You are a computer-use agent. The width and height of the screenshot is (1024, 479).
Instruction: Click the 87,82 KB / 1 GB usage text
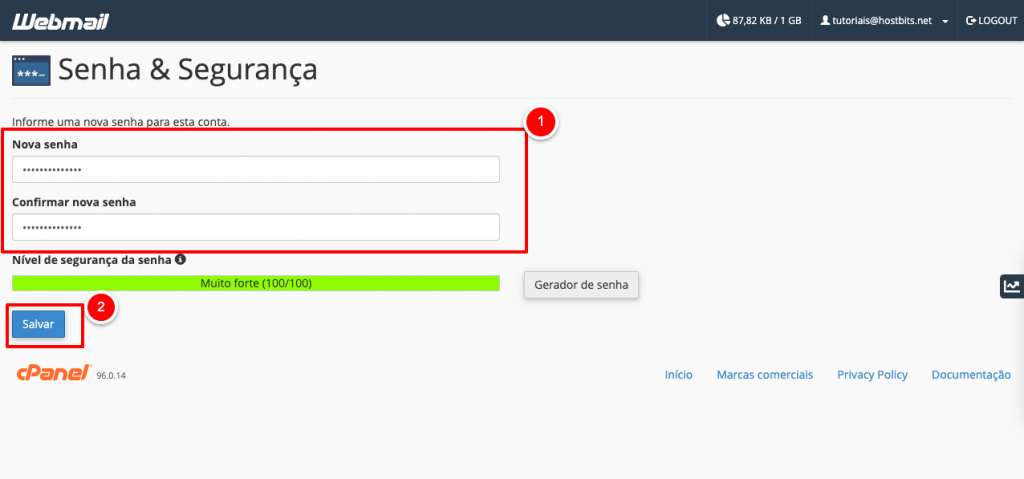pos(767,21)
